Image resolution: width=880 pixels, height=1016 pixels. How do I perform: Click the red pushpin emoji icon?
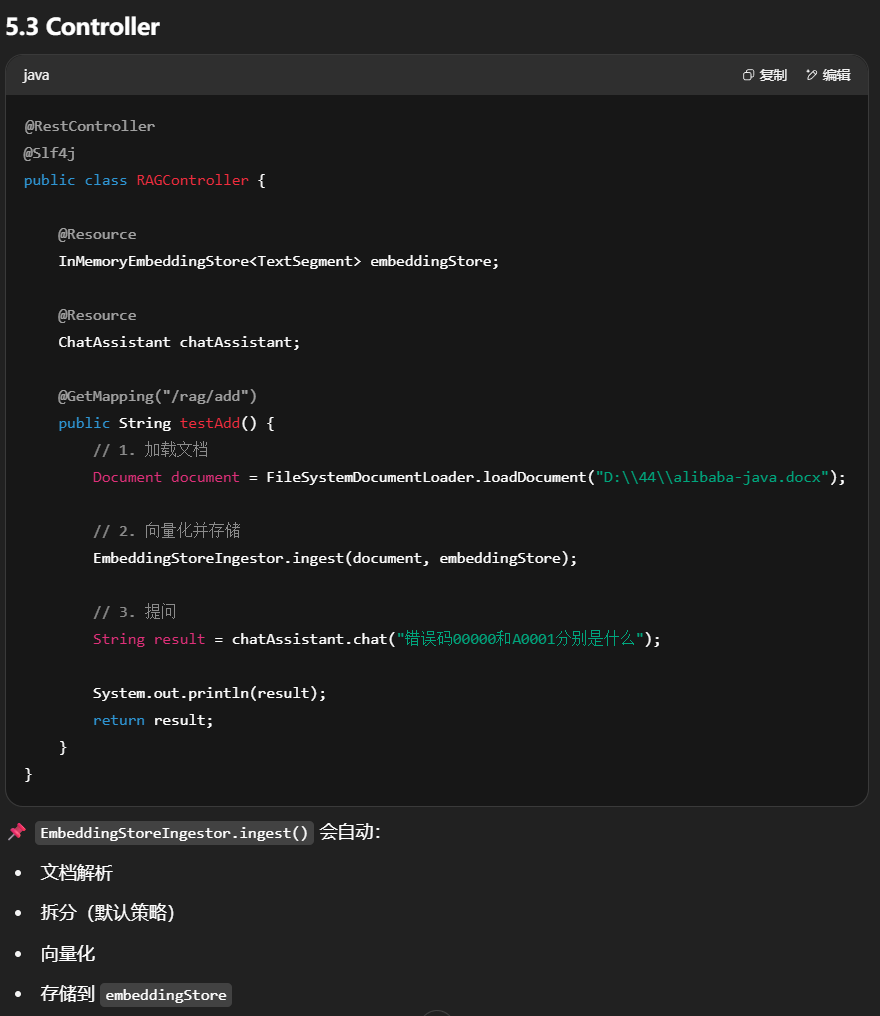click(x=17, y=832)
